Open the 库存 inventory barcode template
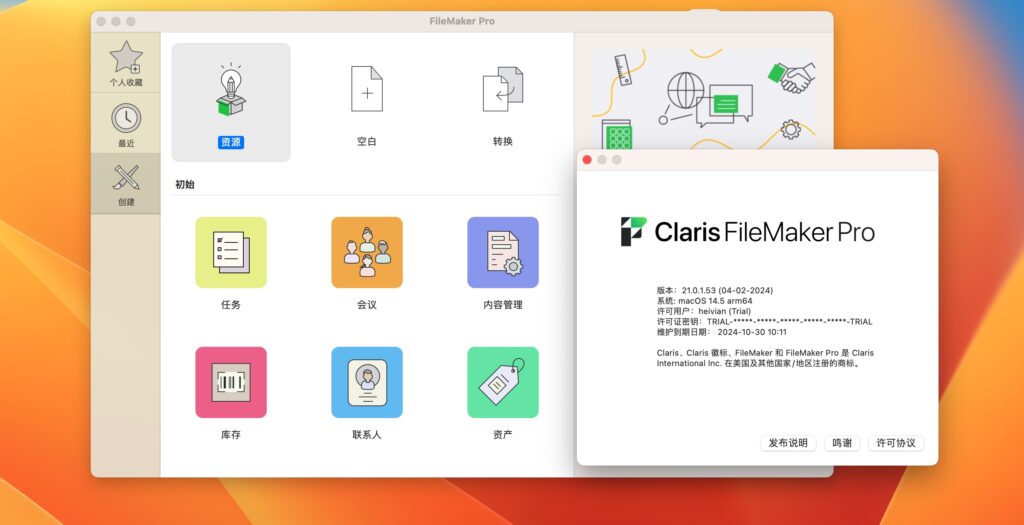The width and height of the screenshot is (1024, 525). pyautogui.click(x=231, y=382)
